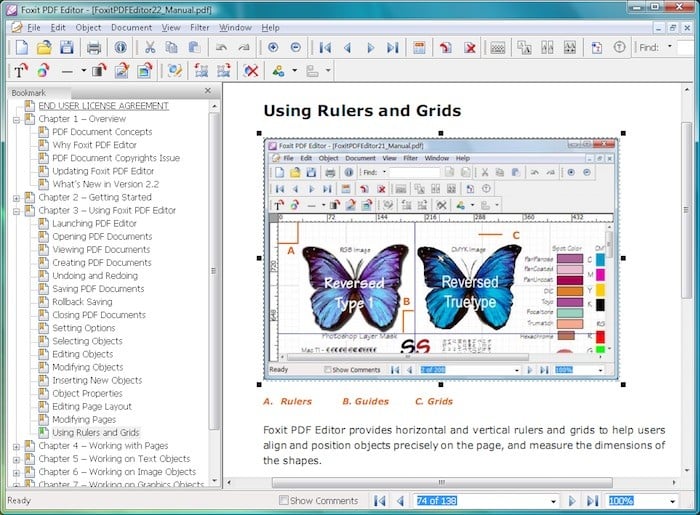Print the document using printer icon
This screenshot has width=700, height=515.
(x=94, y=47)
